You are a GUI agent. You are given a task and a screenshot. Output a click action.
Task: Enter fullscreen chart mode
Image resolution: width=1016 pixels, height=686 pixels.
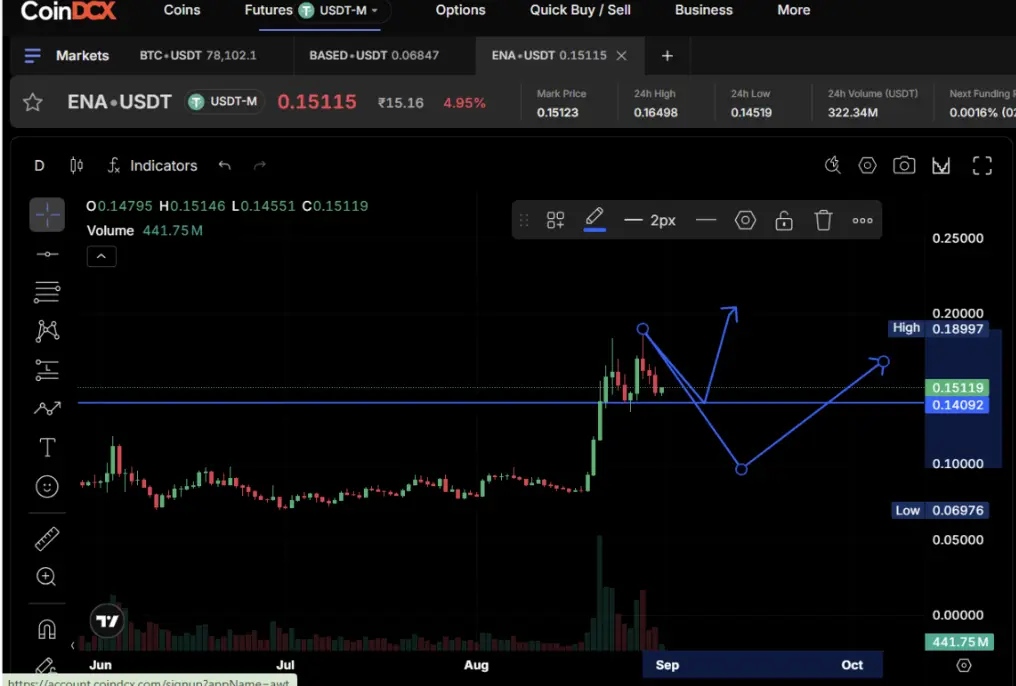[x=982, y=166]
